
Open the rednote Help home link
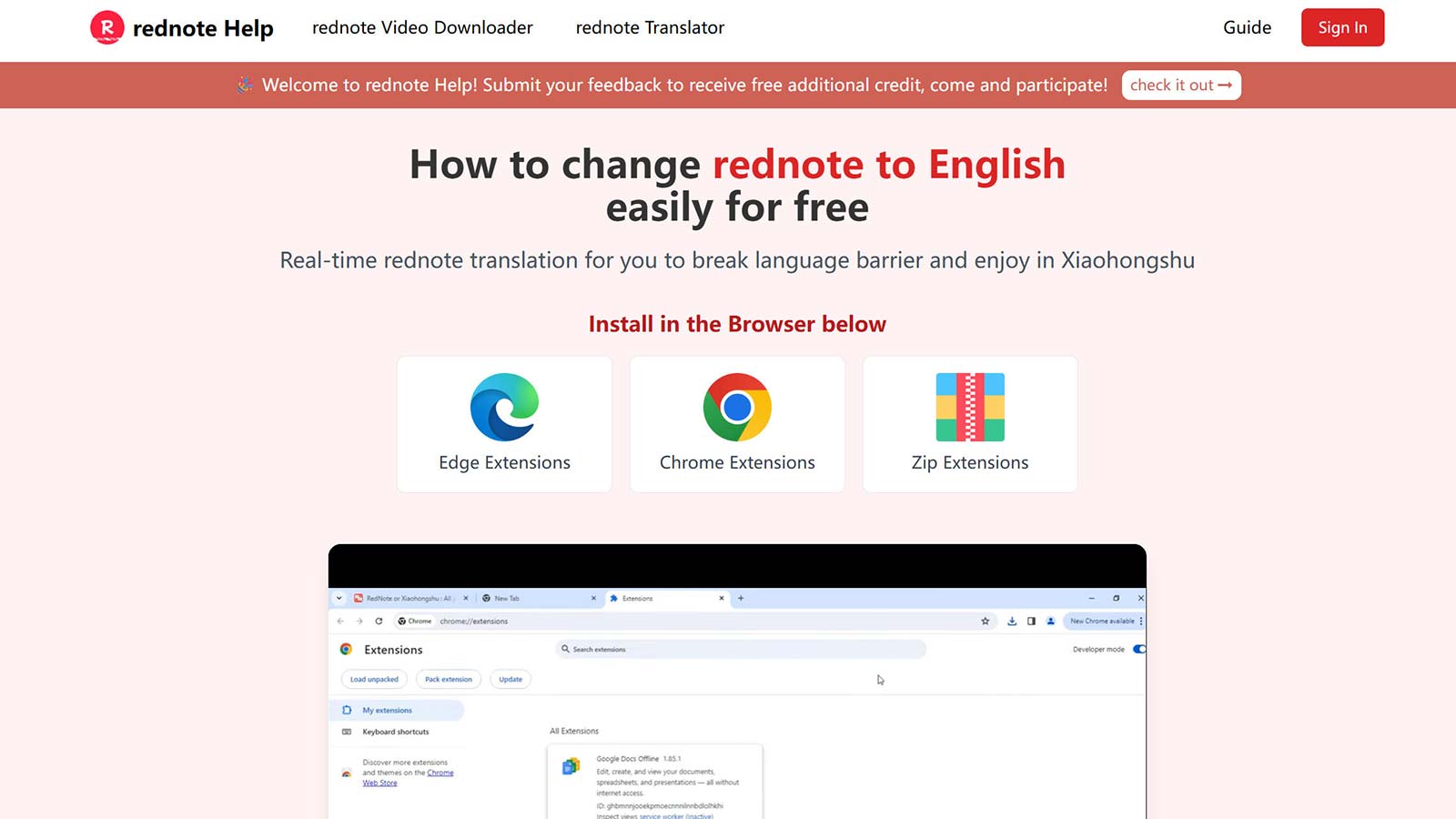tap(182, 28)
